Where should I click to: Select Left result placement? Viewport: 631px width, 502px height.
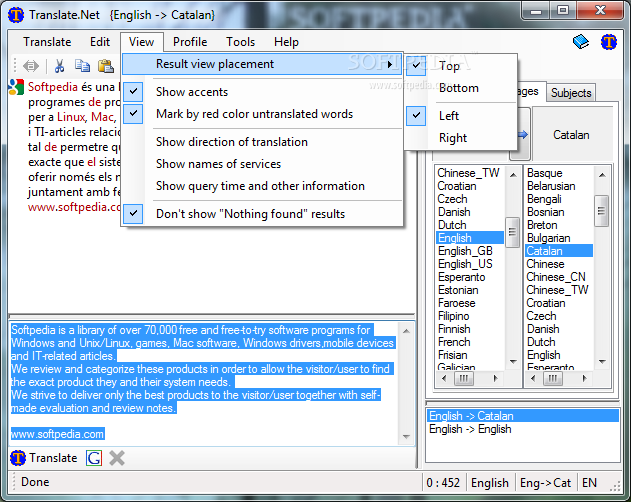[461, 116]
